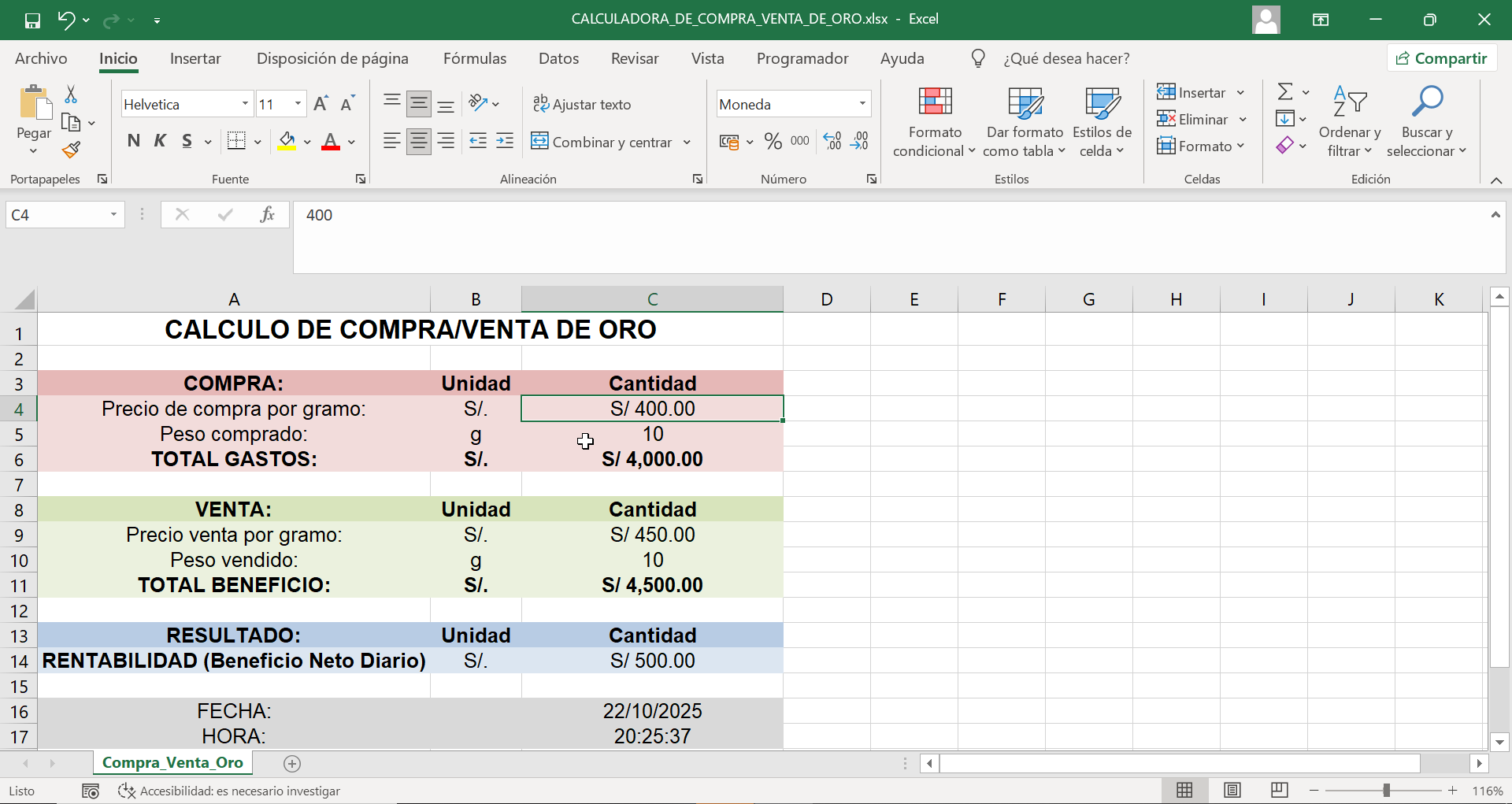Image resolution: width=1512 pixels, height=804 pixels.
Task: Increase zoom using the zoom slider
Action: tap(1453, 791)
